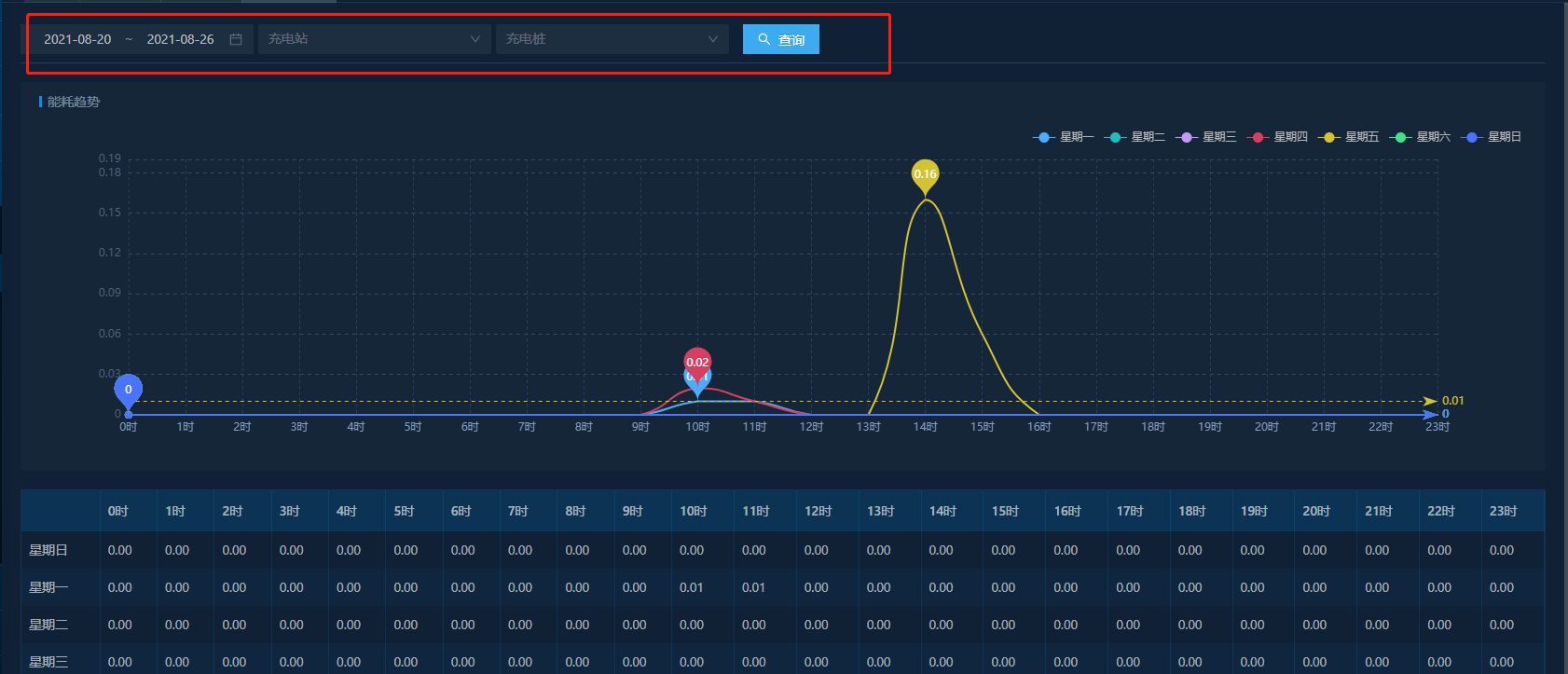The width and height of the screenshot is (1568, 674).
Task: Click the 星期四 red legend color dot
Action: click(1258, 137)
